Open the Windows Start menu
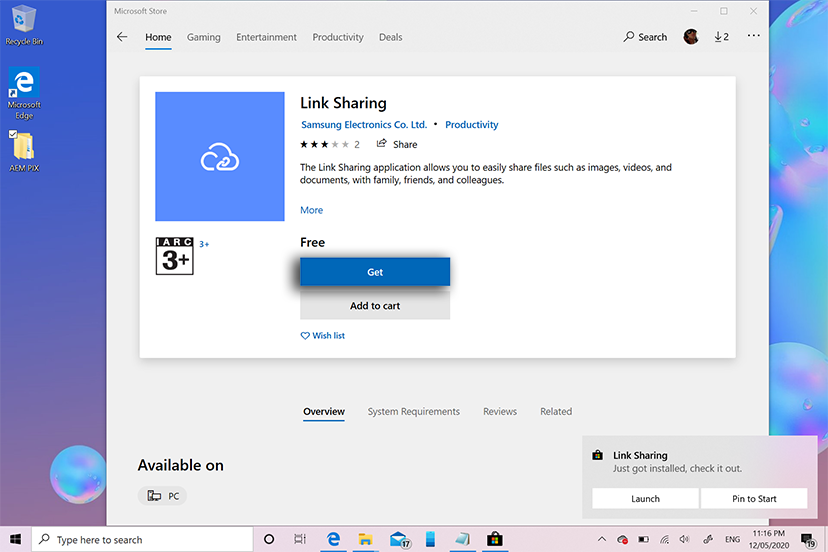Image resolution: width=828 pixels, height=552 pixels. [15, 539]
